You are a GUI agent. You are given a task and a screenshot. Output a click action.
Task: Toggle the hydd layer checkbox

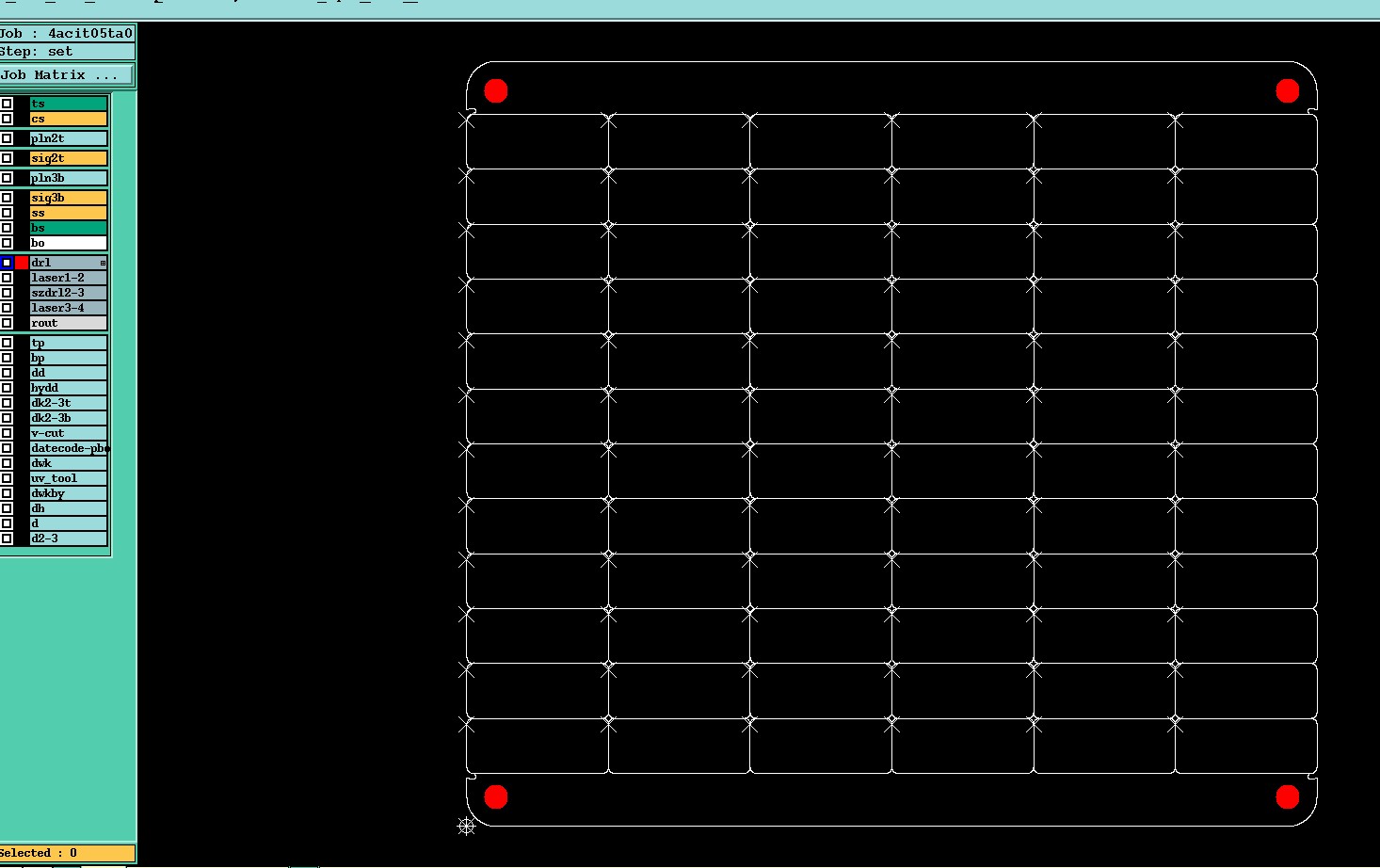(x=7, y=388)
